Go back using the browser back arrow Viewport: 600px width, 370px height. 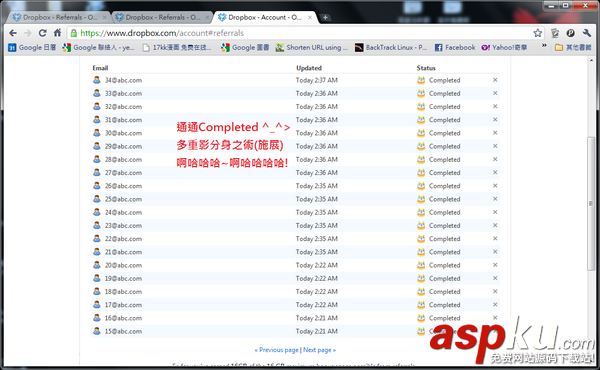point(13,33)
